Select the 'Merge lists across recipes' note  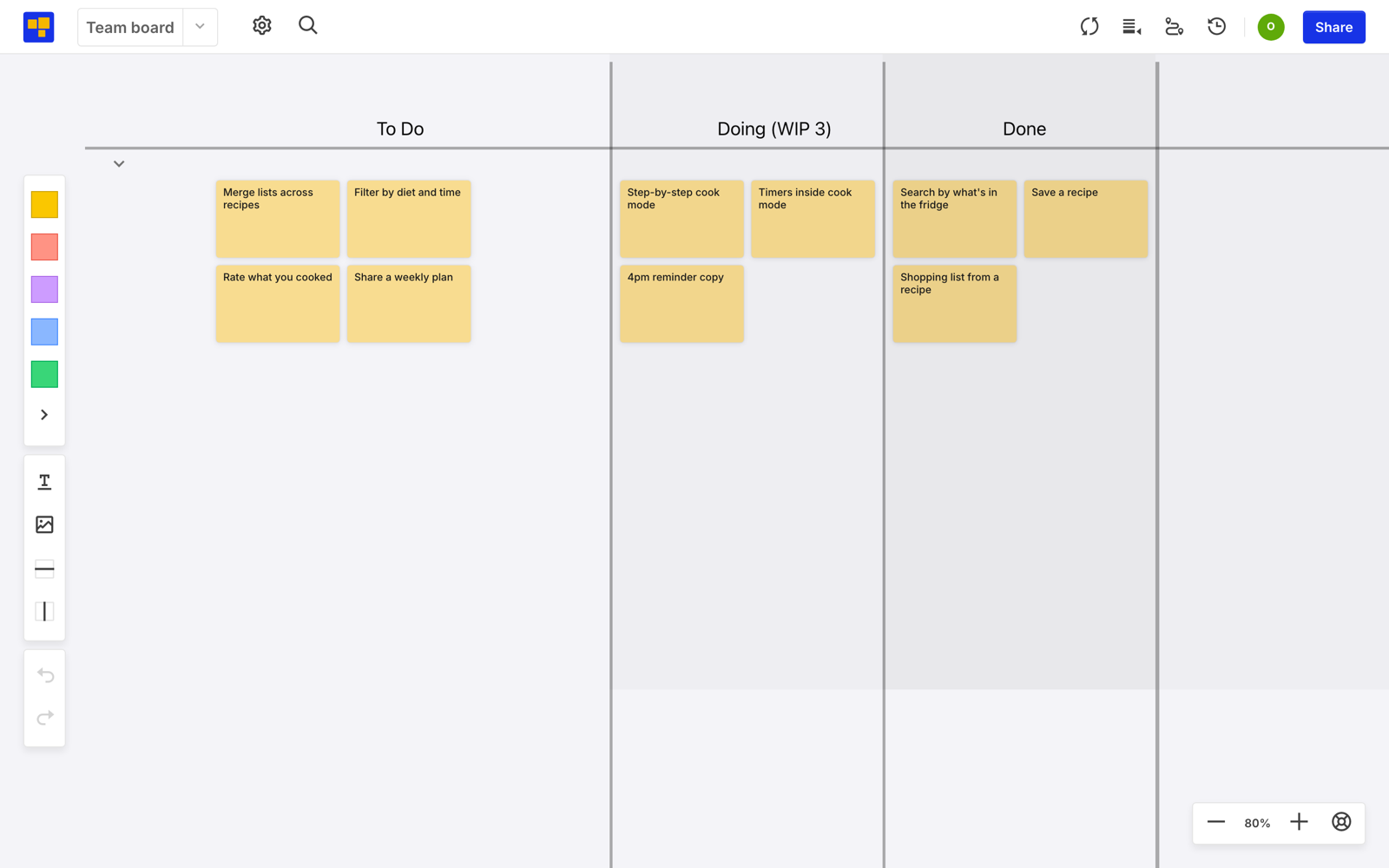click(278, 219)
